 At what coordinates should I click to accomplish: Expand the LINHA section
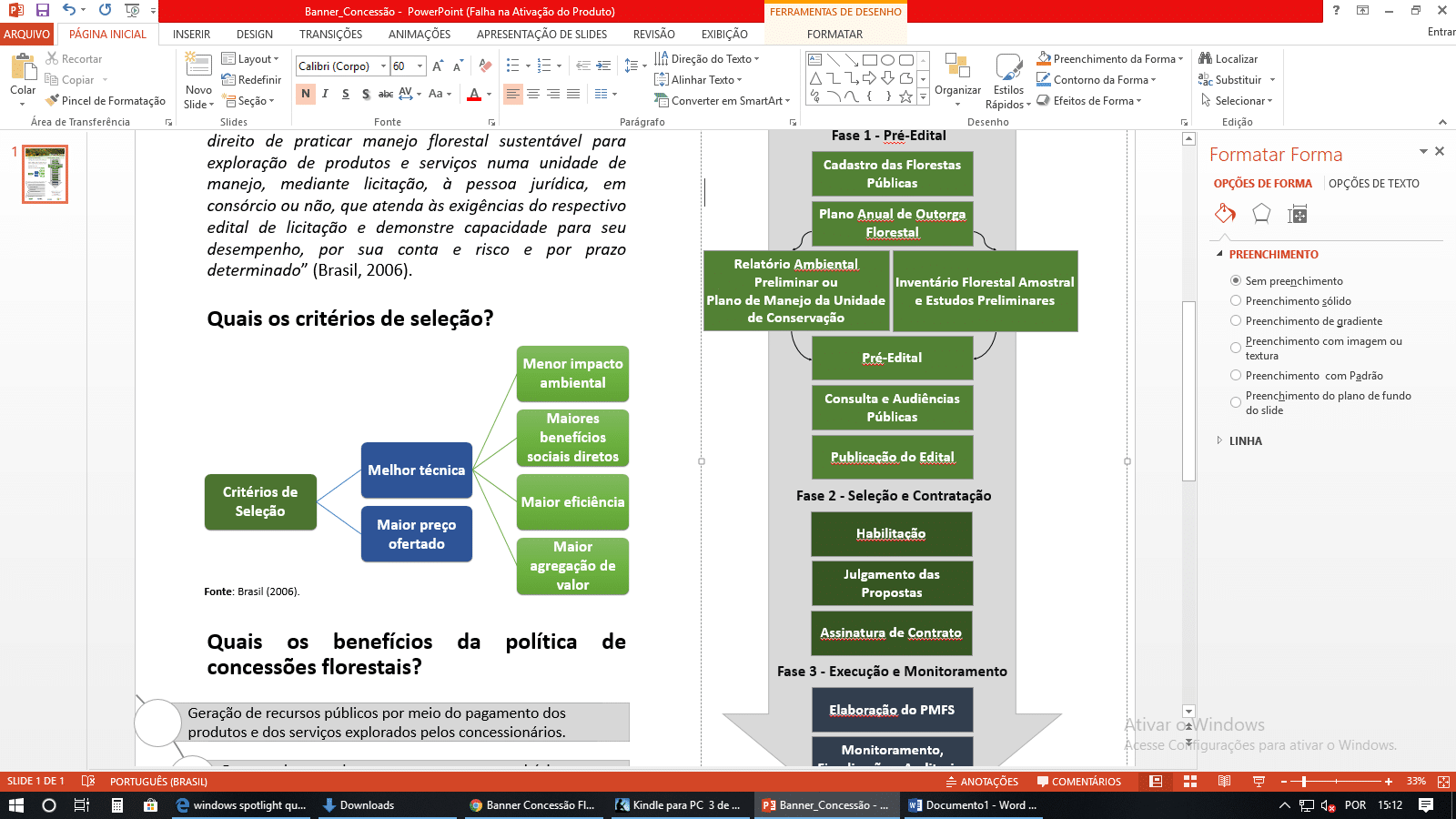1245,441
